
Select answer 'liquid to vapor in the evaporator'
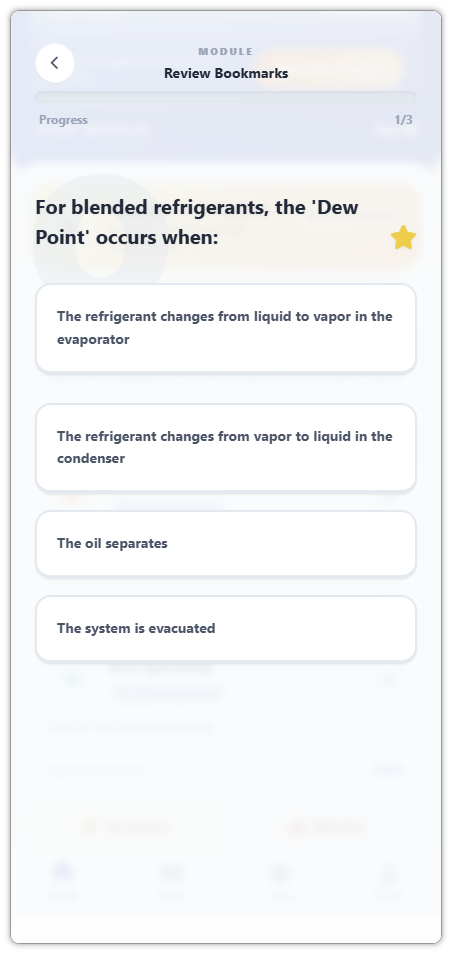(x=226, y=328)
